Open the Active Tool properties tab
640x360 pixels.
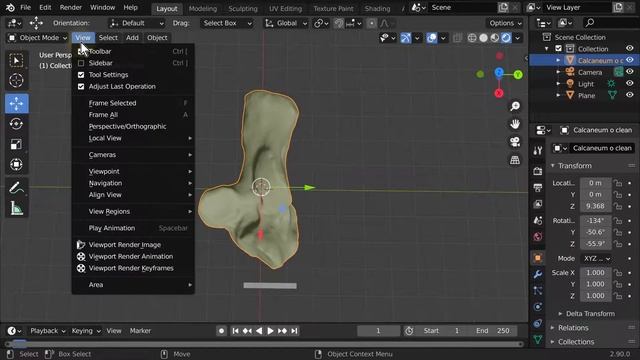pos(538,151)
